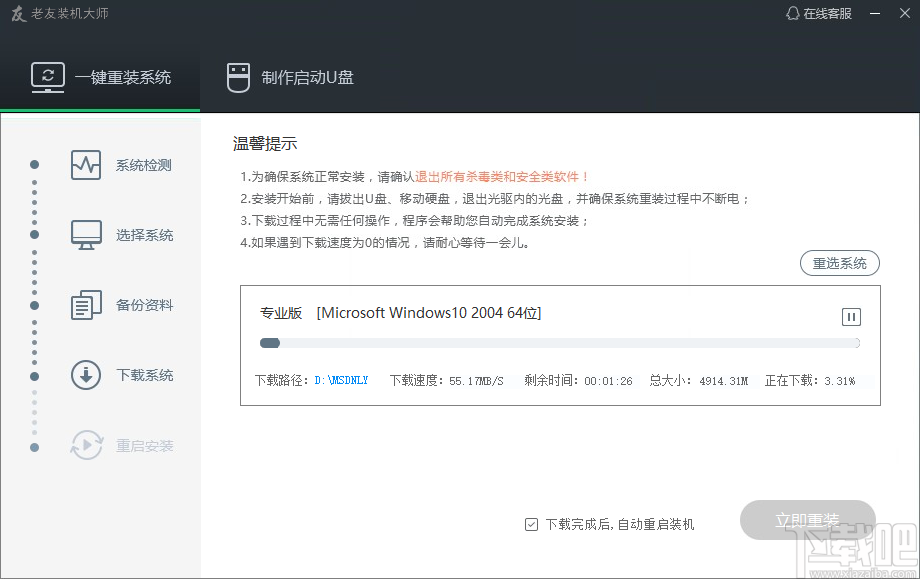
Task: Click the 立即重装 button
Action: (x=807, y=521)
